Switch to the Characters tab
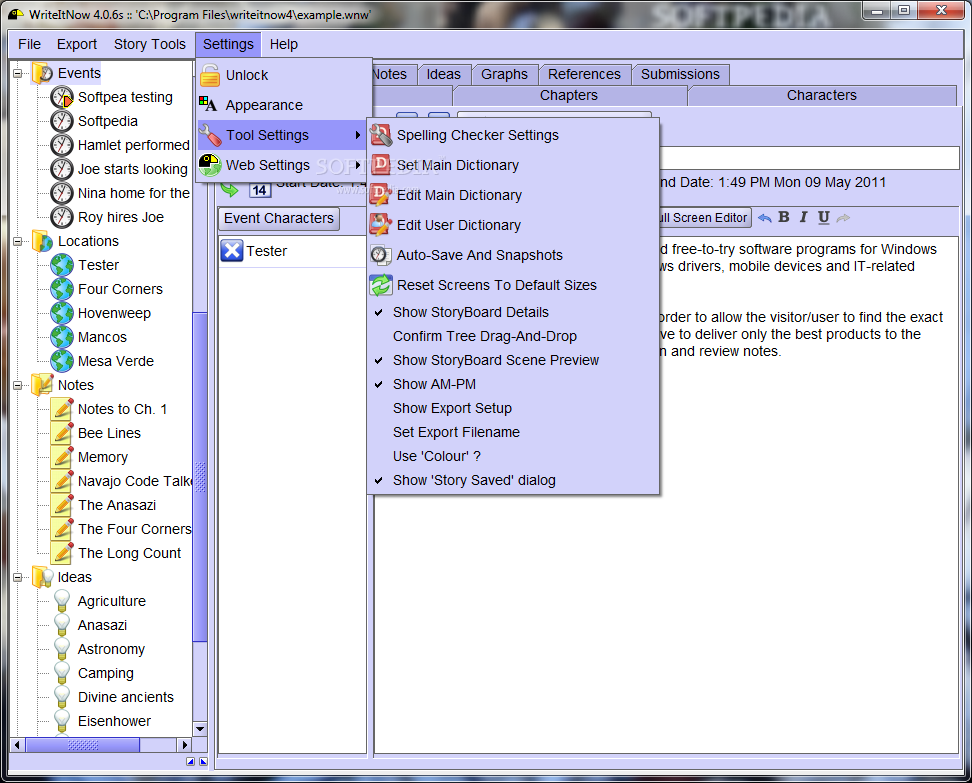The image size is (972, 783). click(821, 95)
